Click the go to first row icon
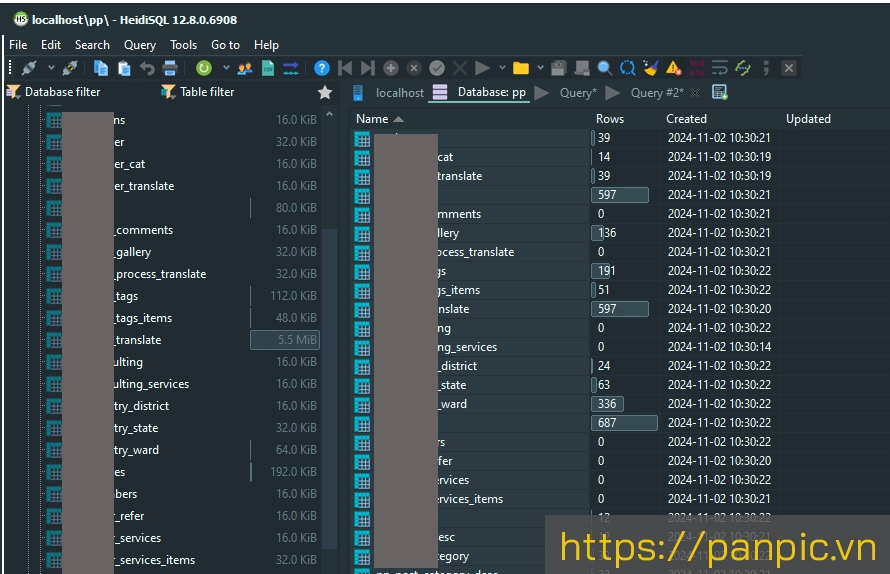 (x=345, y=68)
